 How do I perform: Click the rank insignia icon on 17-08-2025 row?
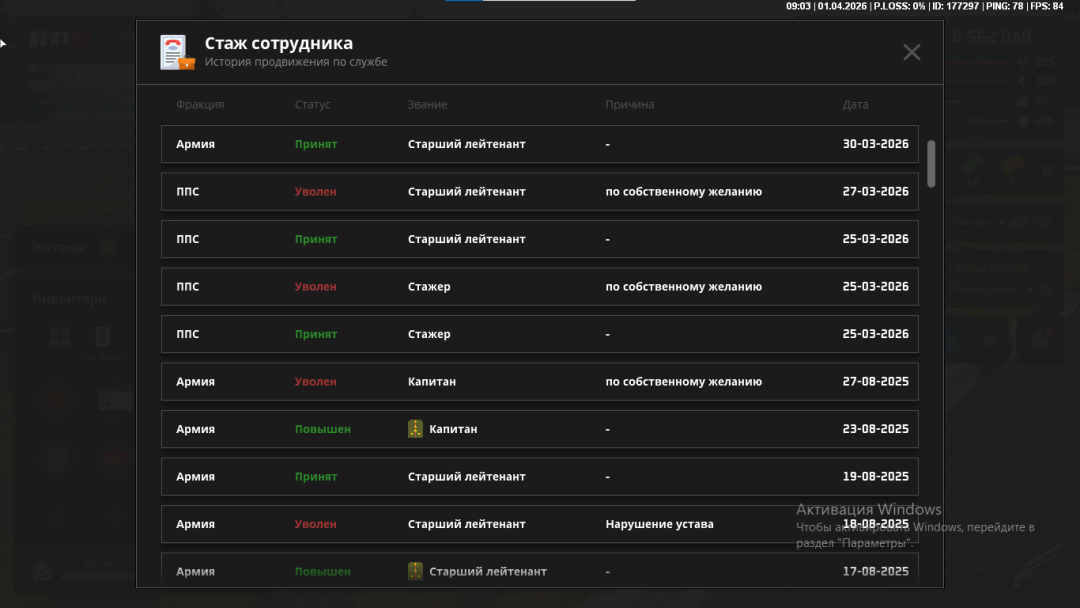point(416,571)
